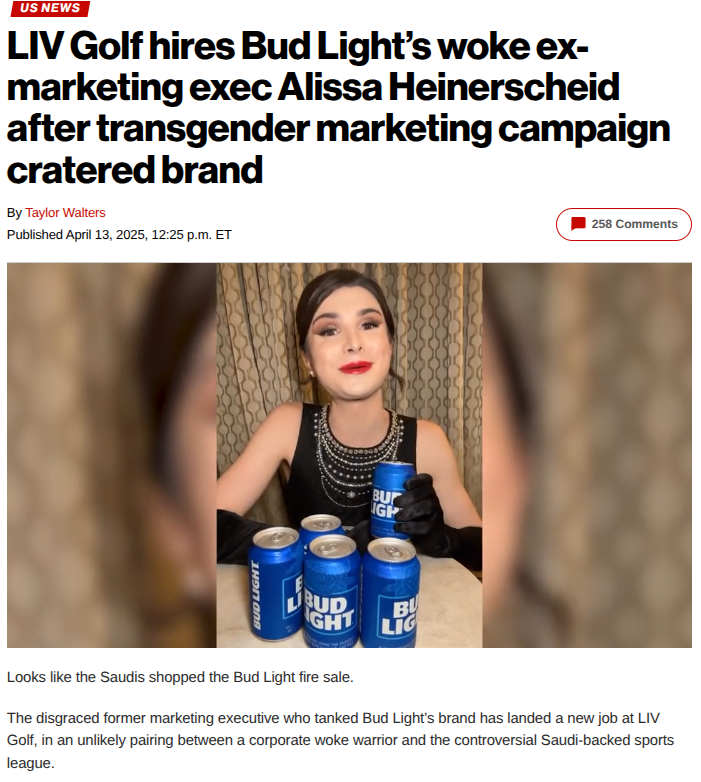Click the article headline about LIV Golf
Screen dimensions: 701x782
pyautogui.click(x=338, y=108)
